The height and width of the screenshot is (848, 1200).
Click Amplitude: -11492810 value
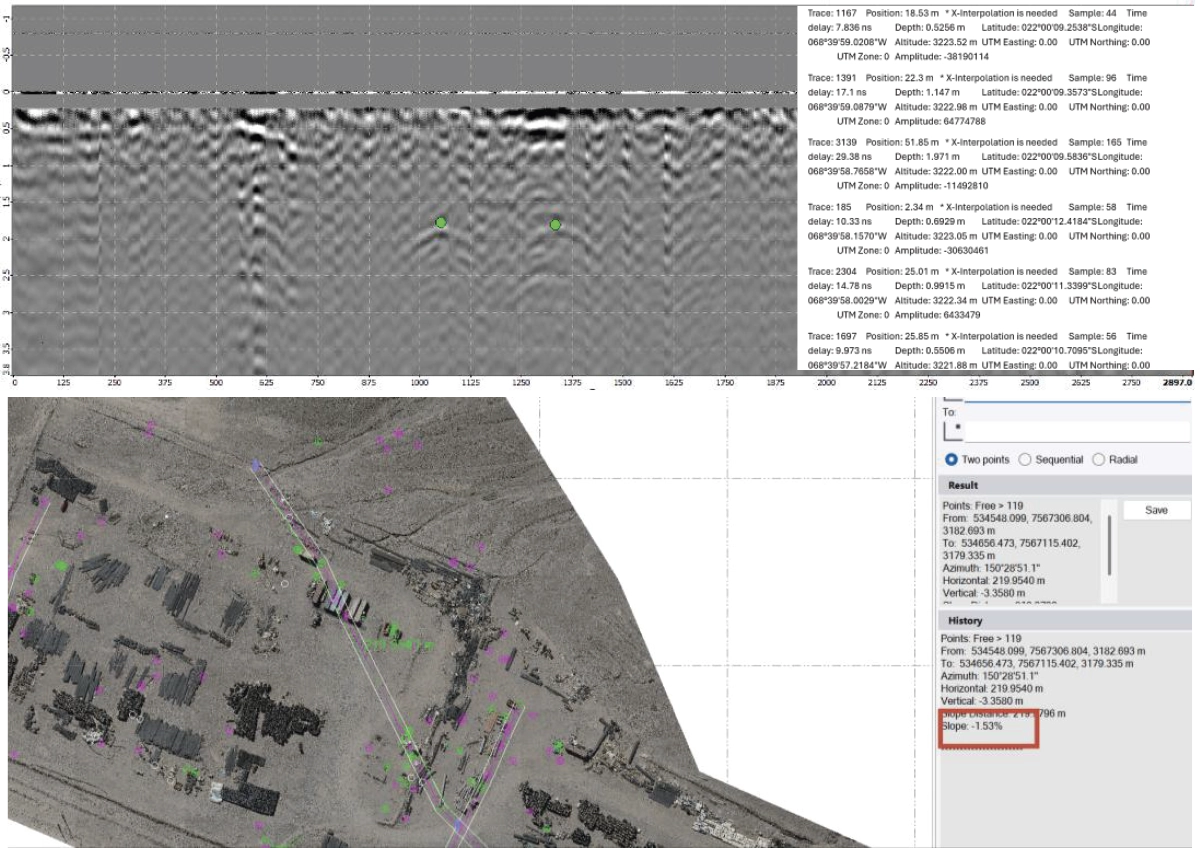(x=941, y=187)
